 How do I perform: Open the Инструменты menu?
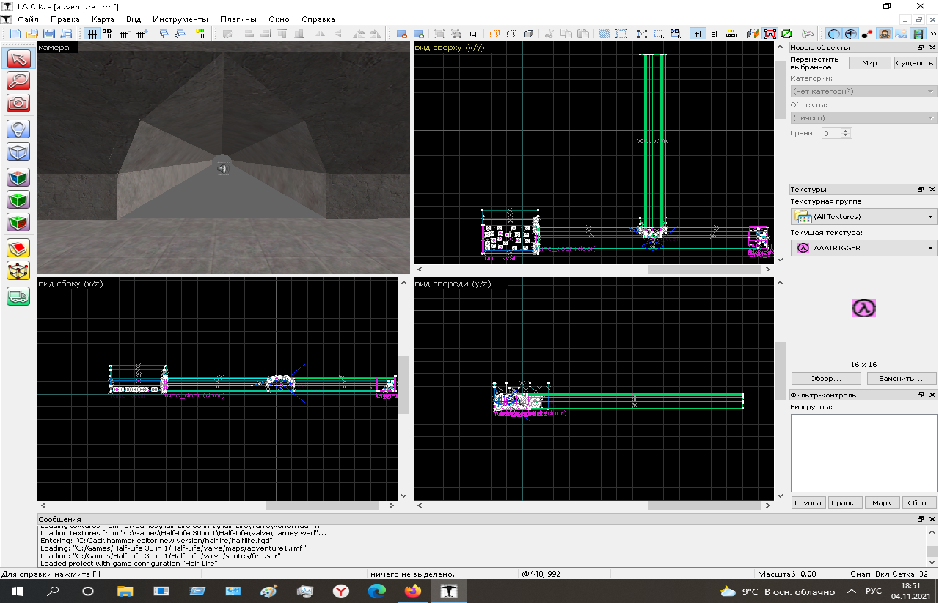point(180,19)
